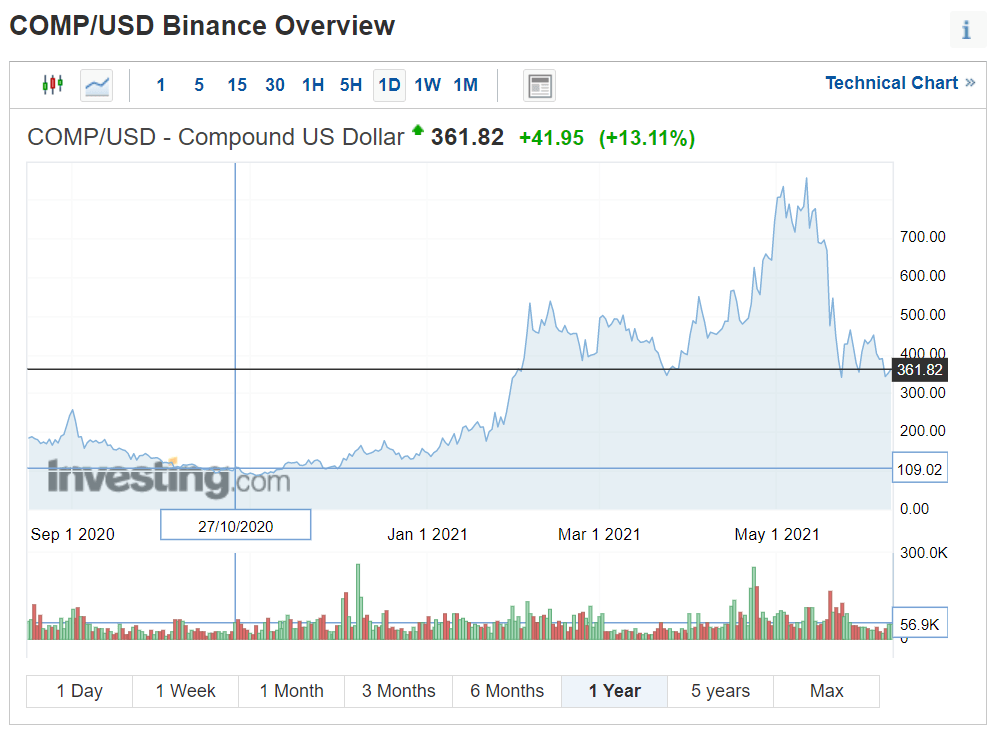Image resolution: width=994 pixels, height=730 pixels.
Task: Choose the 30 minute interval
Action: (275, 85)
